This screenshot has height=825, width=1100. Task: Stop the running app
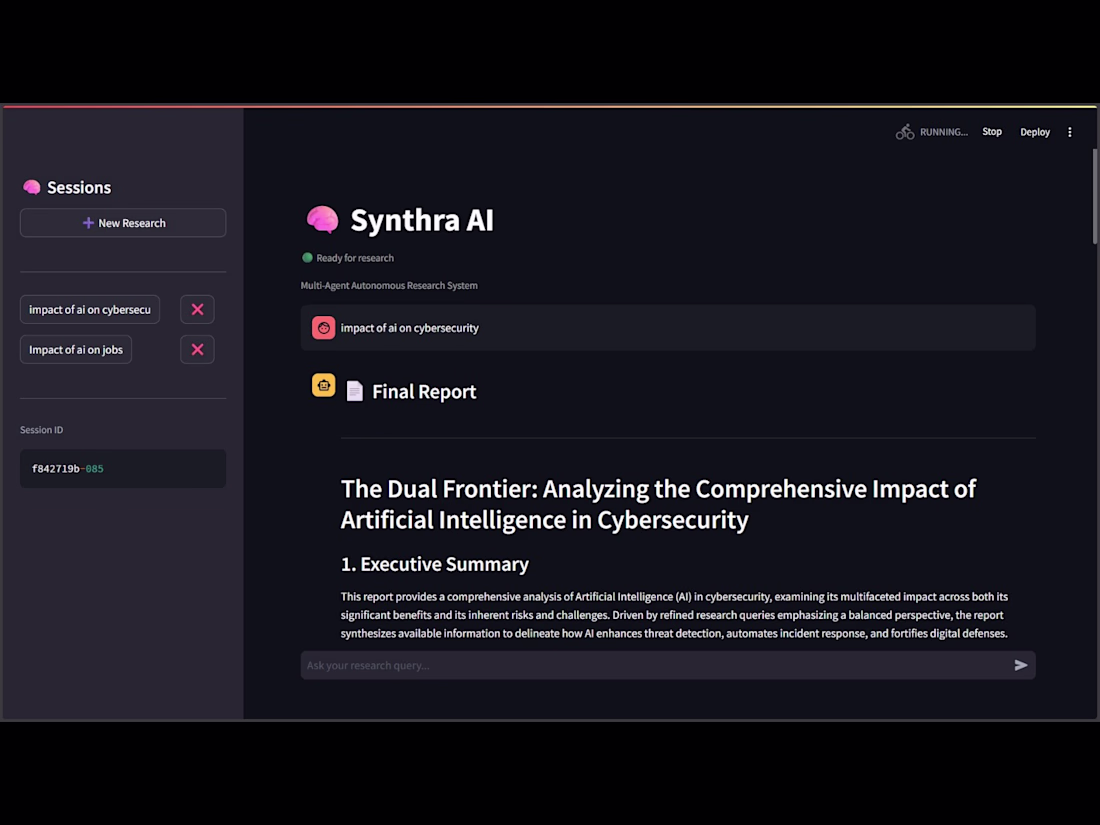991,132
